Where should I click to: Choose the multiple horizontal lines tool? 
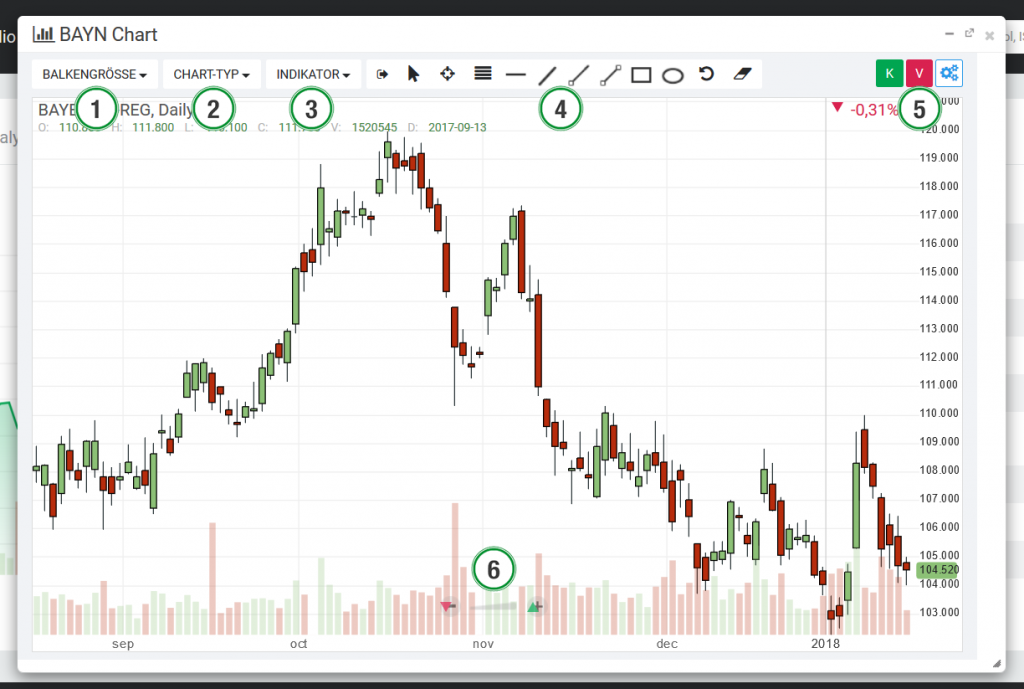[483, 73]
